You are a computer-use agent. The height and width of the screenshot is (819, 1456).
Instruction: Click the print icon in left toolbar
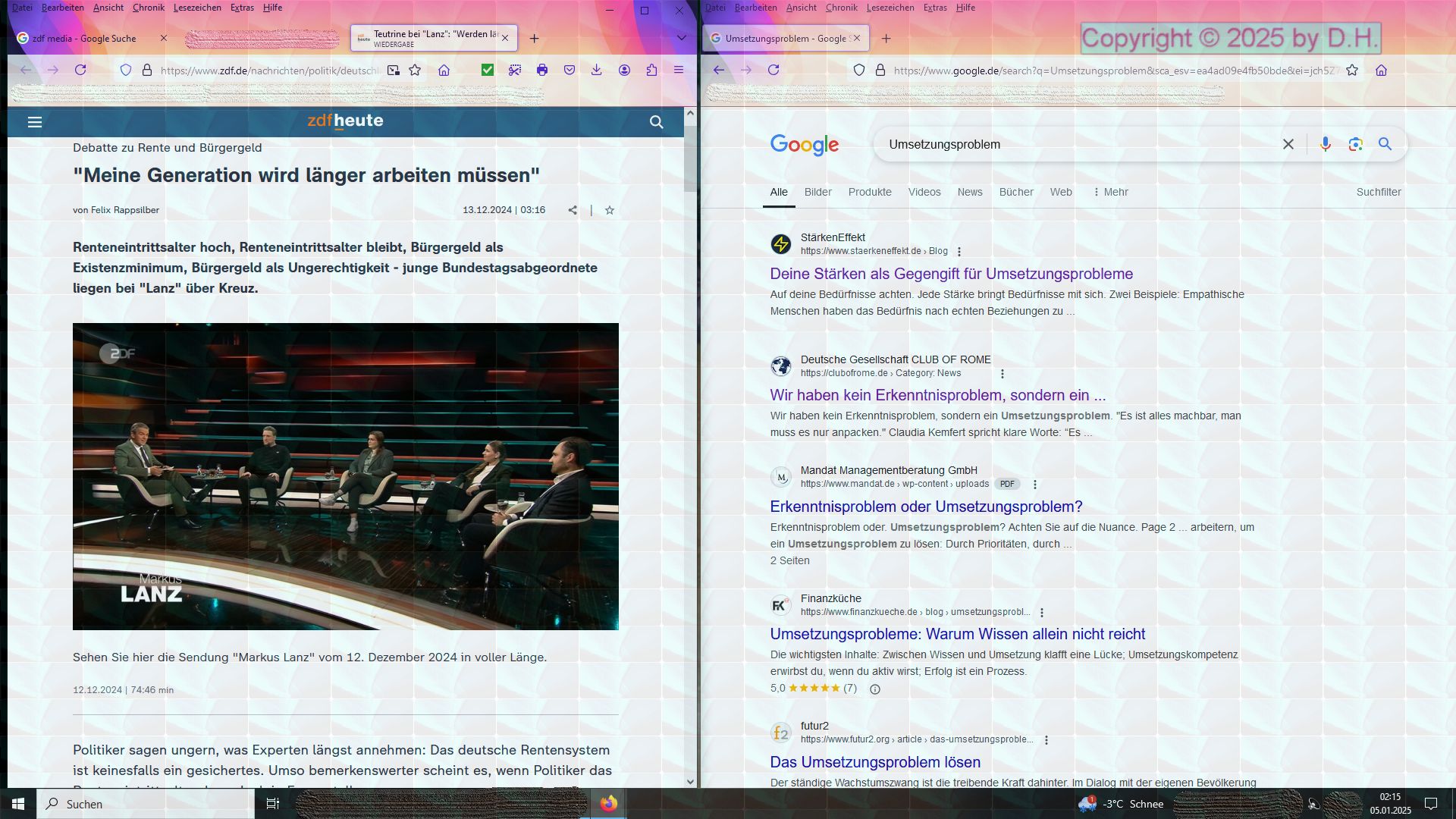click(542, 70)
